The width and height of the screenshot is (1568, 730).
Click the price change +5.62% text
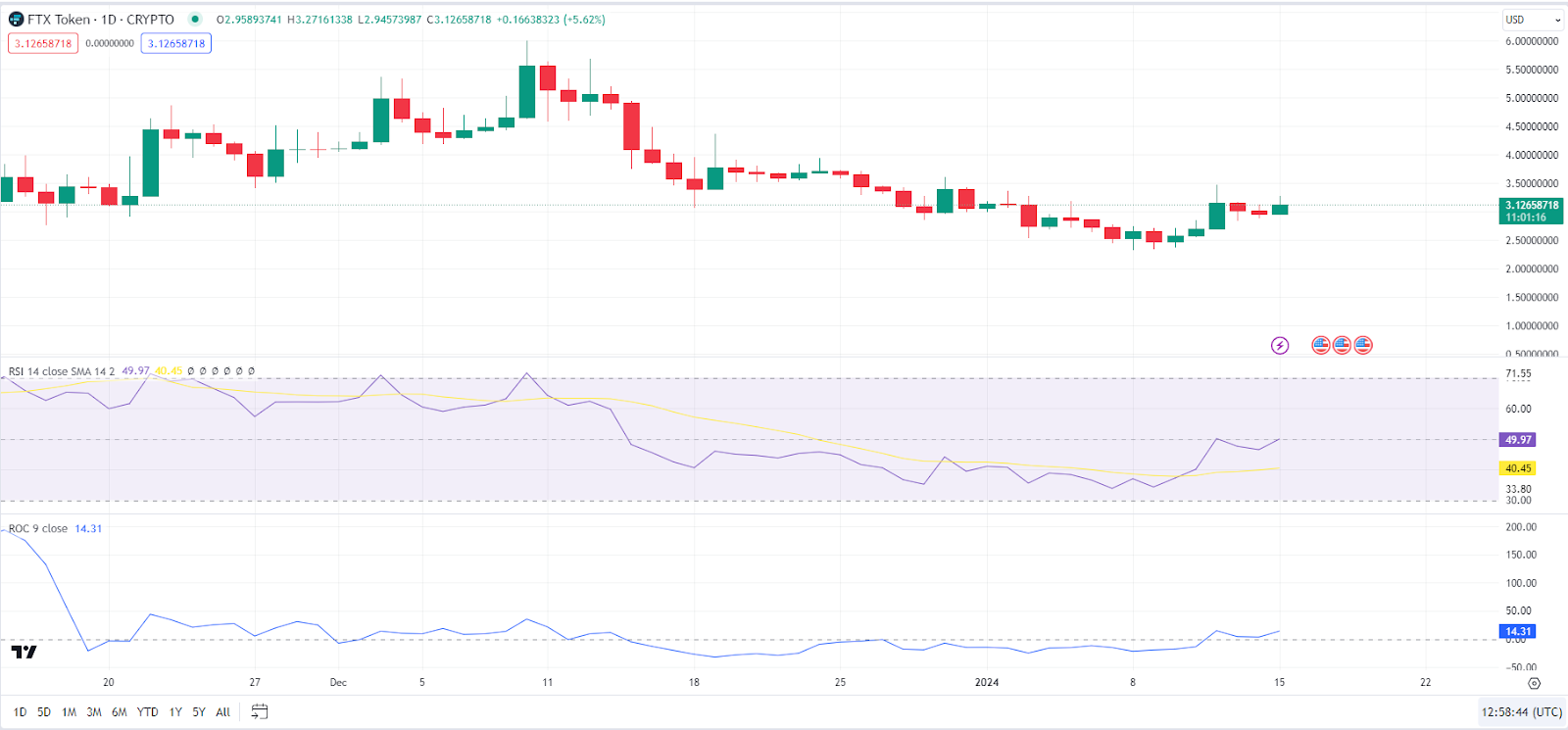pyautogui.click(x=584, y=20)
